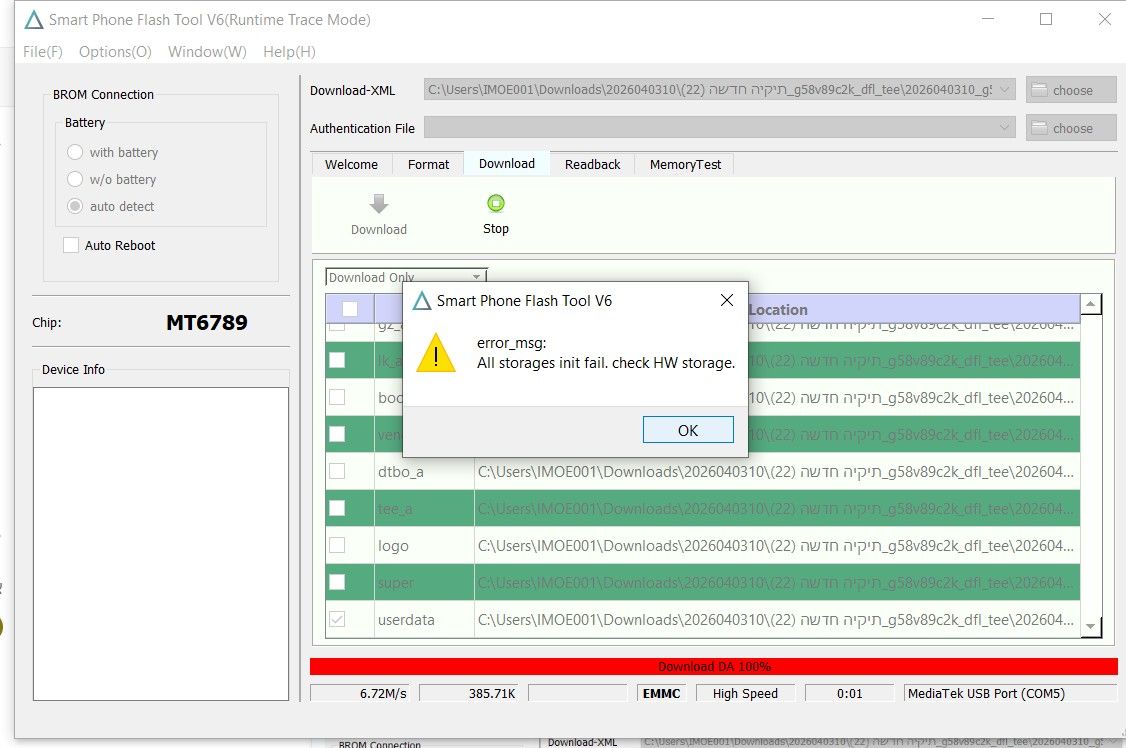Switch to the Format tab
The height and width of the screenshot is (748, 1126).
tap(428, 164)
